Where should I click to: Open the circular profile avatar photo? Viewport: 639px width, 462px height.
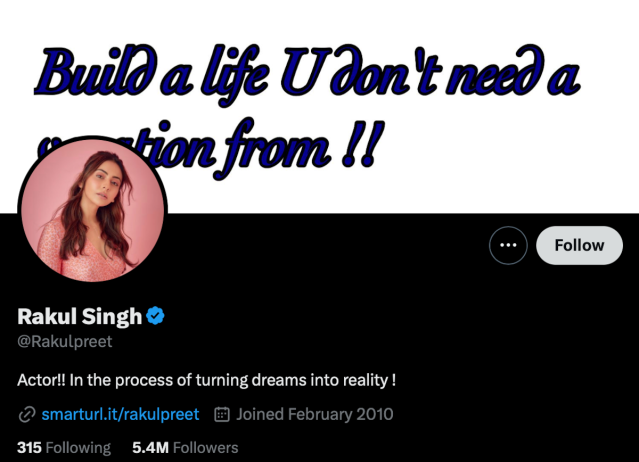[x=93, y=210]
